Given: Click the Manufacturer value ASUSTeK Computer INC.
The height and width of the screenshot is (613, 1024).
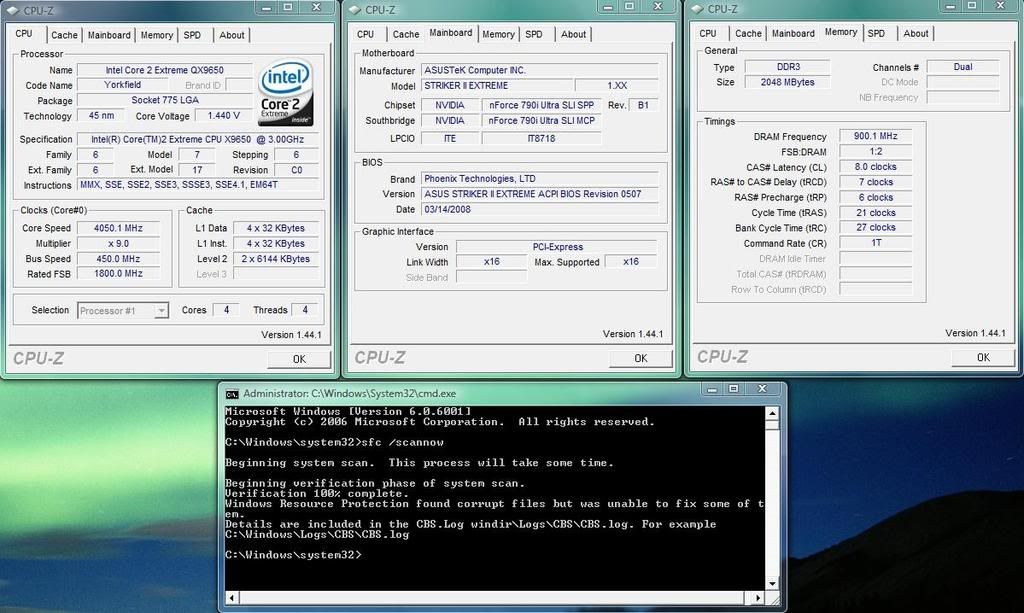Looking at the screenshot, I should (540, 70).
